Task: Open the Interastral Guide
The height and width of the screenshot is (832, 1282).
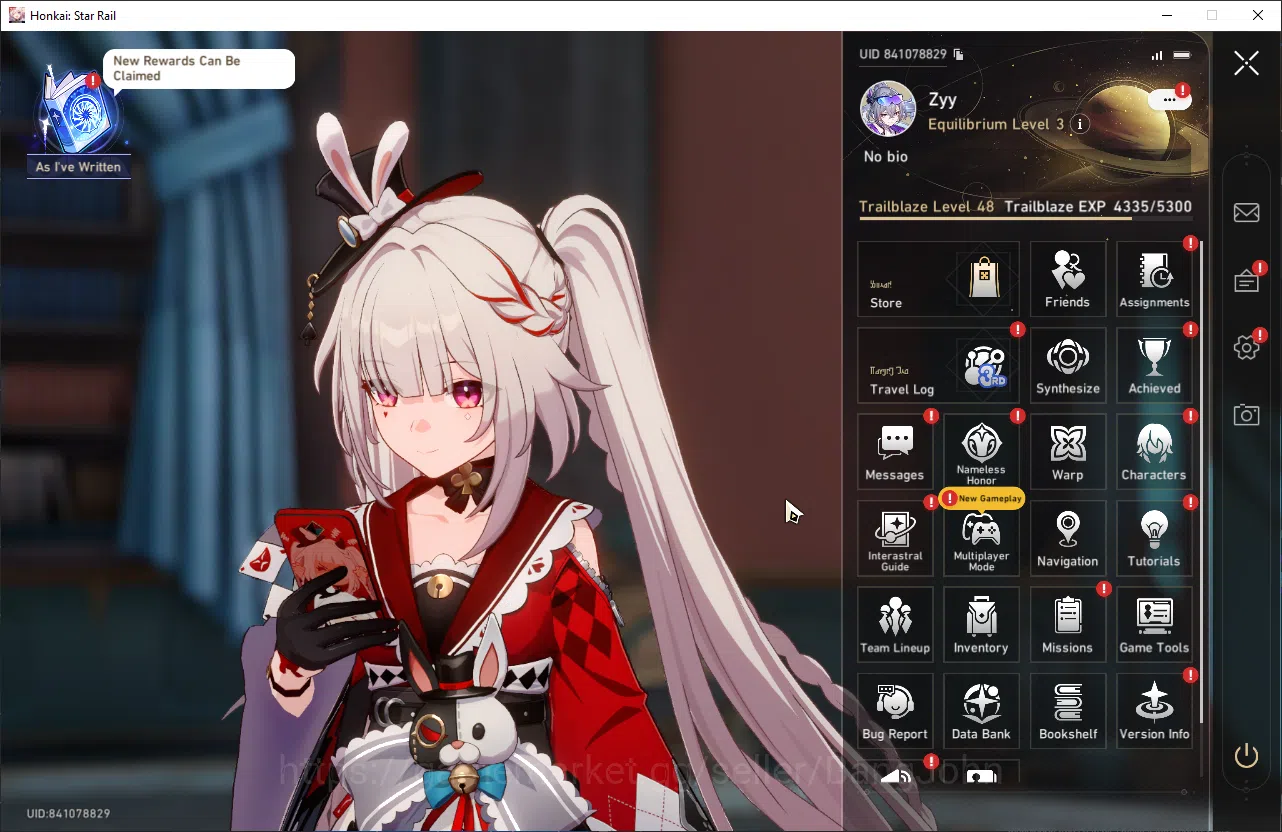Action: point(895,538)
